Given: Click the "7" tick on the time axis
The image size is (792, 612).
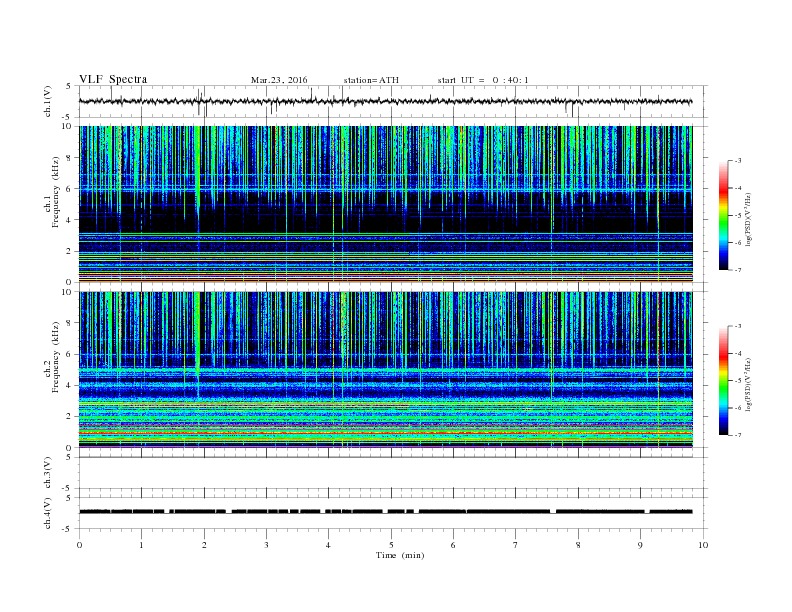Looking at the screenshot, I should (516, 545).
